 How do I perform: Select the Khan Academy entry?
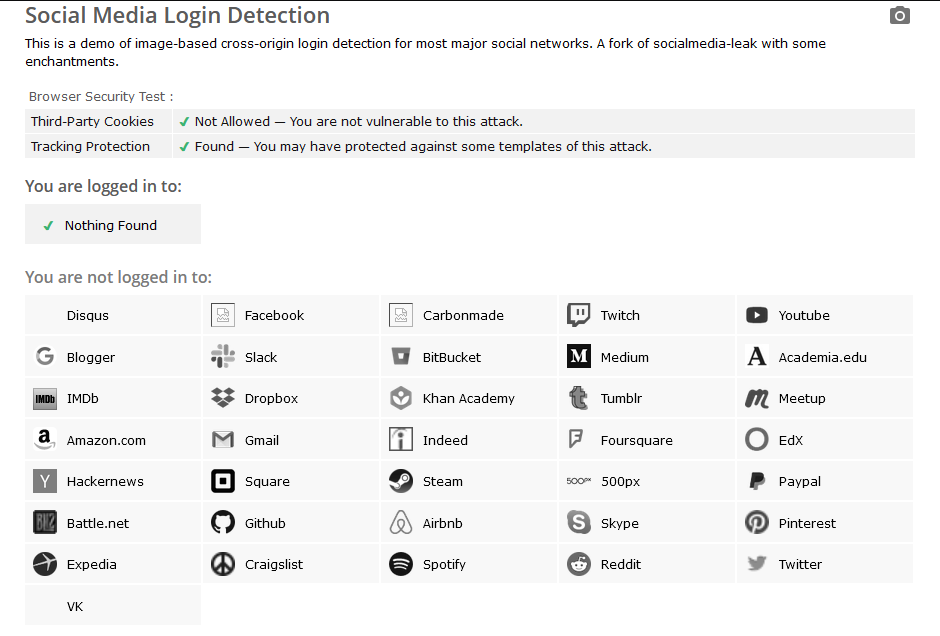(x=468, y=398)
